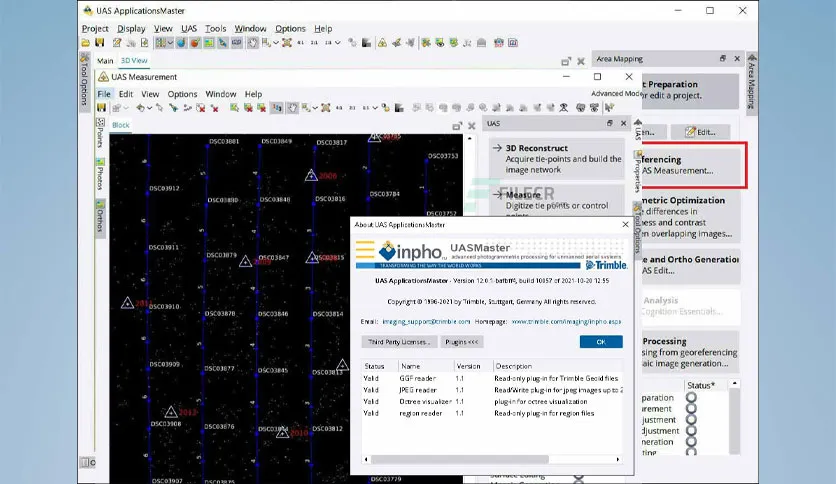Click yellow triangle control point icon in main toolbar
Viewport: 836px width, 484px height.
tap(382, 43)
